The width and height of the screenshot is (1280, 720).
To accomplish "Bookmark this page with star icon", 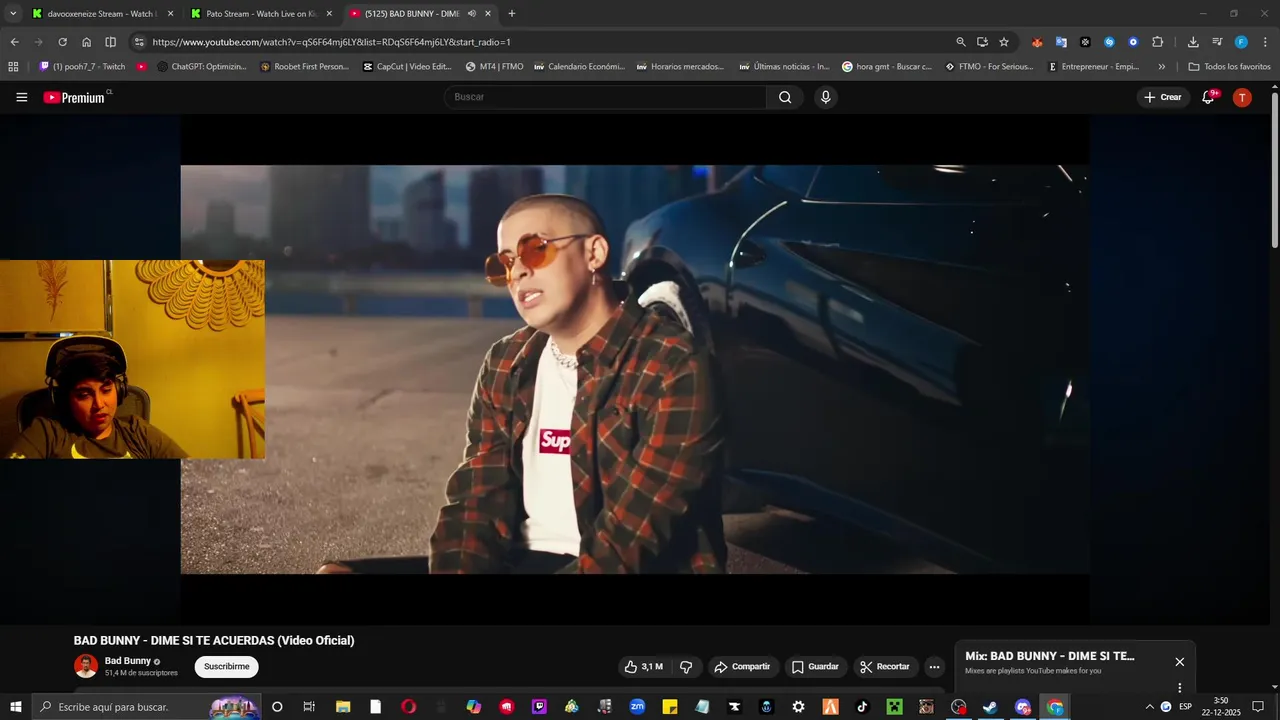I will click(x=1004, y=42).
